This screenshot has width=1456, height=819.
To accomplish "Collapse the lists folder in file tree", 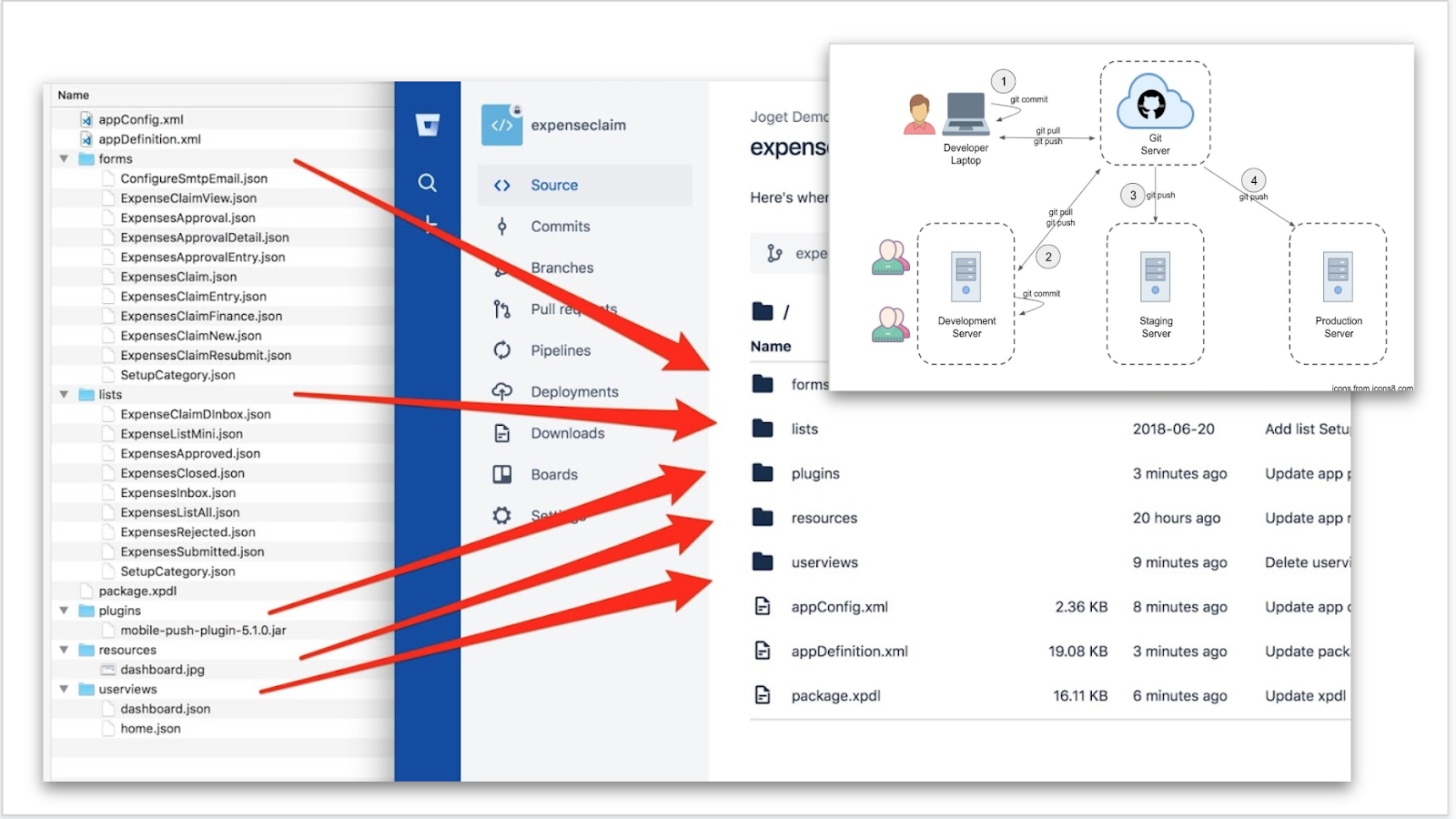I will (x=64, y=395).
